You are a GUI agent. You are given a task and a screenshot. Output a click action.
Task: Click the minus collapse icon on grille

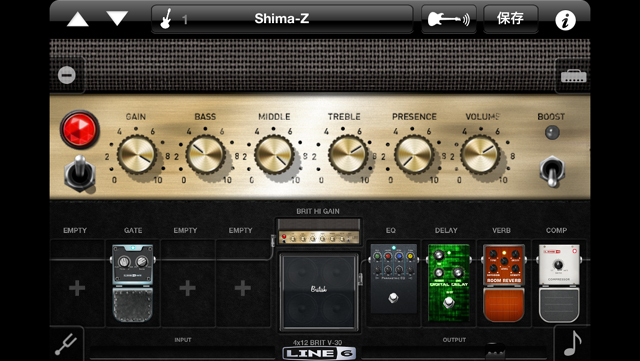67,75
